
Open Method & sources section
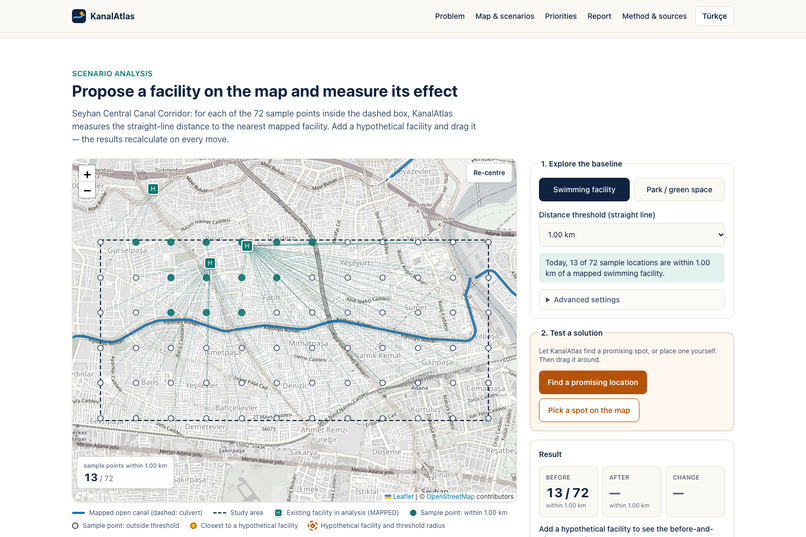[654, 16]
